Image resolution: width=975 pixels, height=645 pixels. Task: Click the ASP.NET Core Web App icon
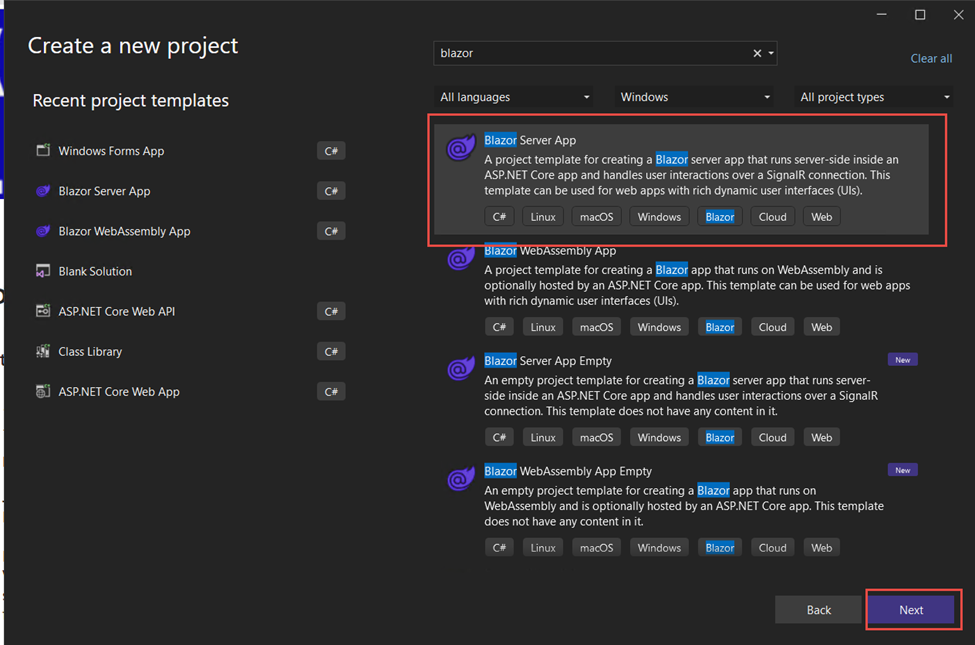43,391
